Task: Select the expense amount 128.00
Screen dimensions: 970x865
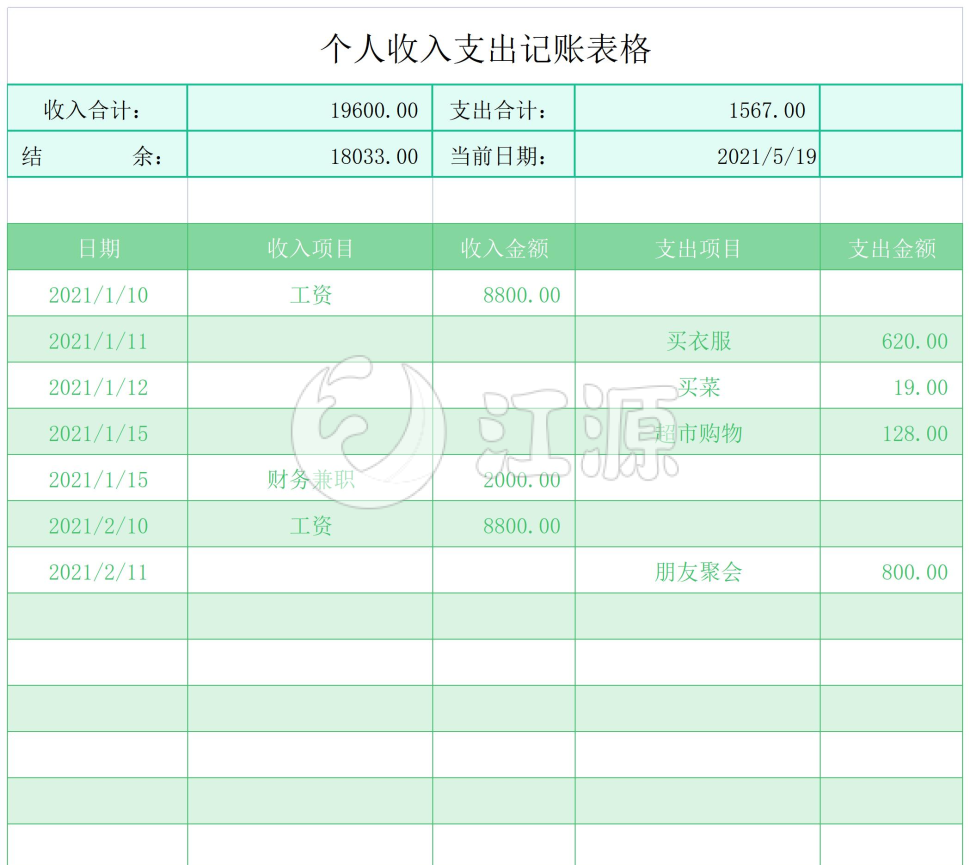Action: (891, 432)
